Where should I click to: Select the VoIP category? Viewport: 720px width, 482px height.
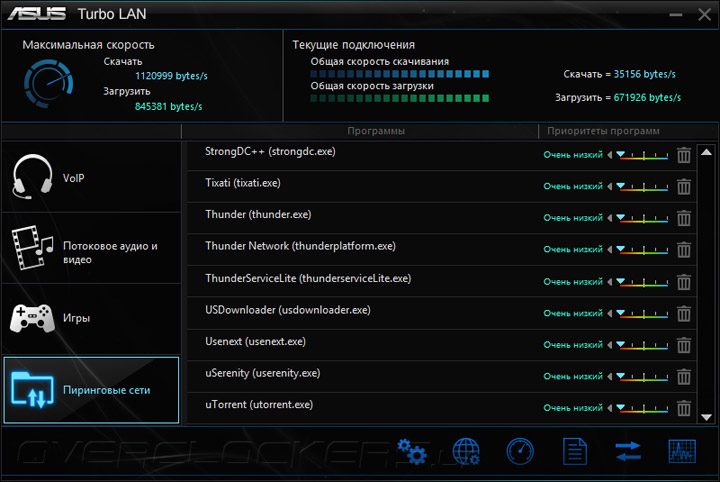coord(91,177)
